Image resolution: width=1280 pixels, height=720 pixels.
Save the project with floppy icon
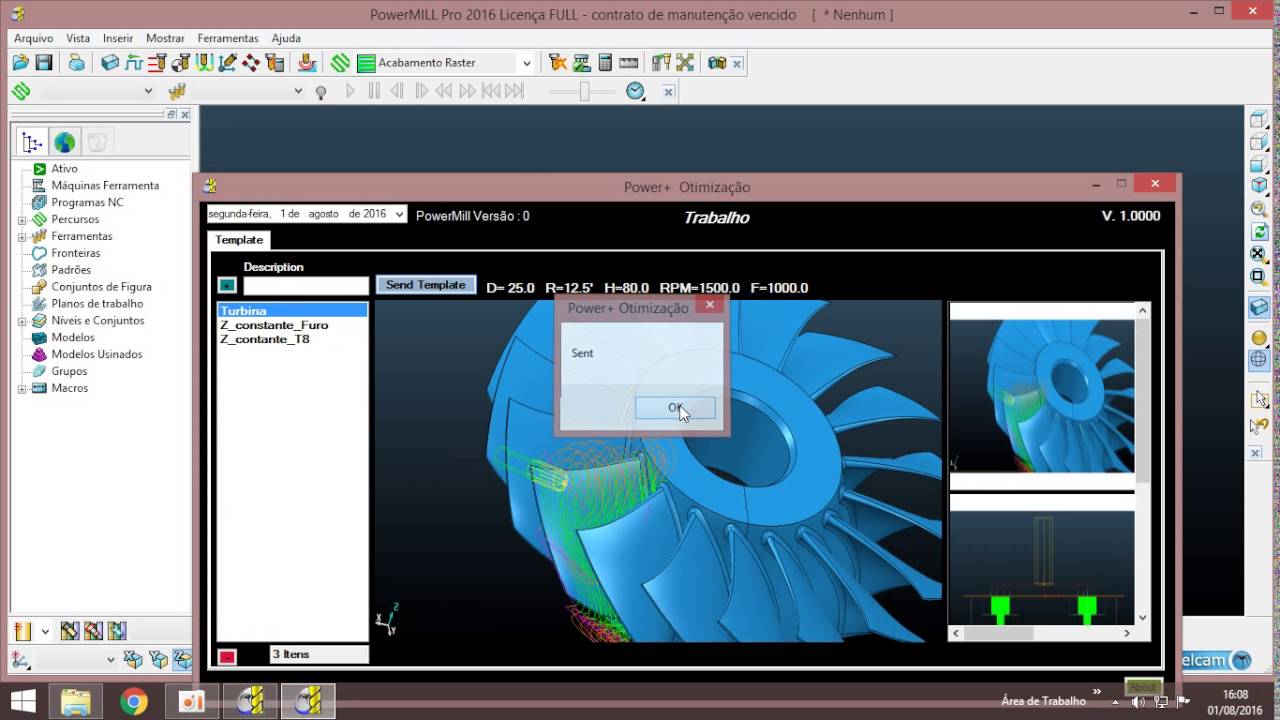point(44,63)
